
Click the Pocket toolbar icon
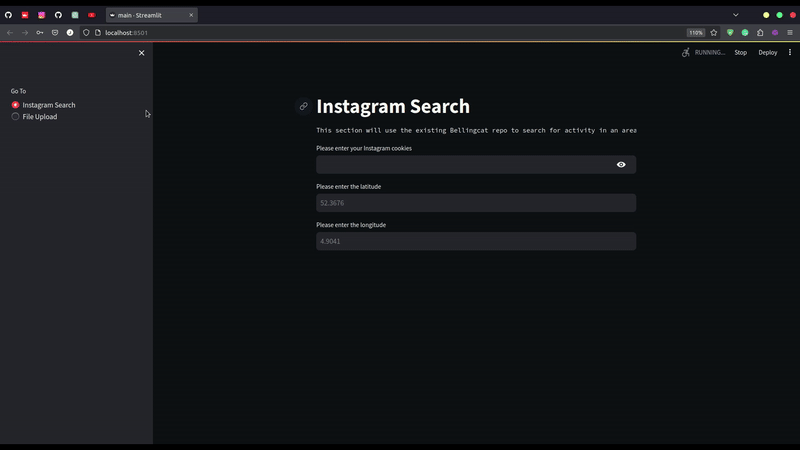click(x=55, y=33)
